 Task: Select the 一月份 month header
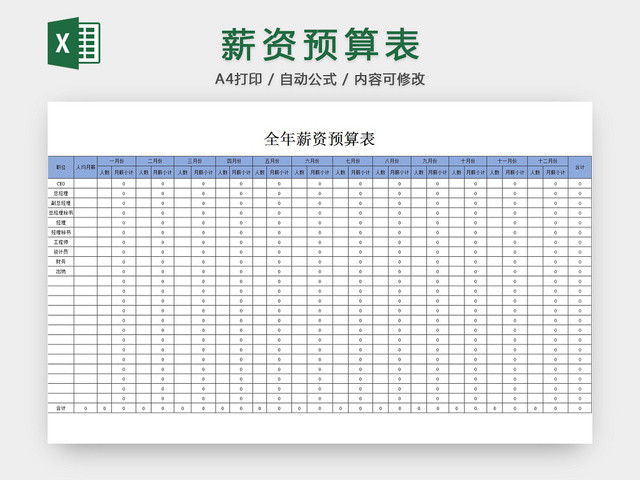click(x=117, y=161)
